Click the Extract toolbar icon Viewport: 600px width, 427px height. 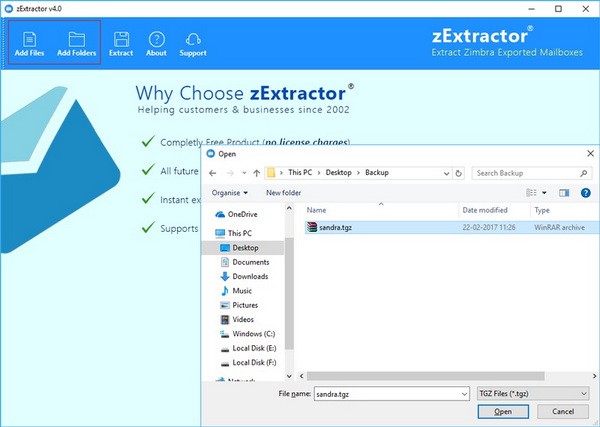pos(121,43)
